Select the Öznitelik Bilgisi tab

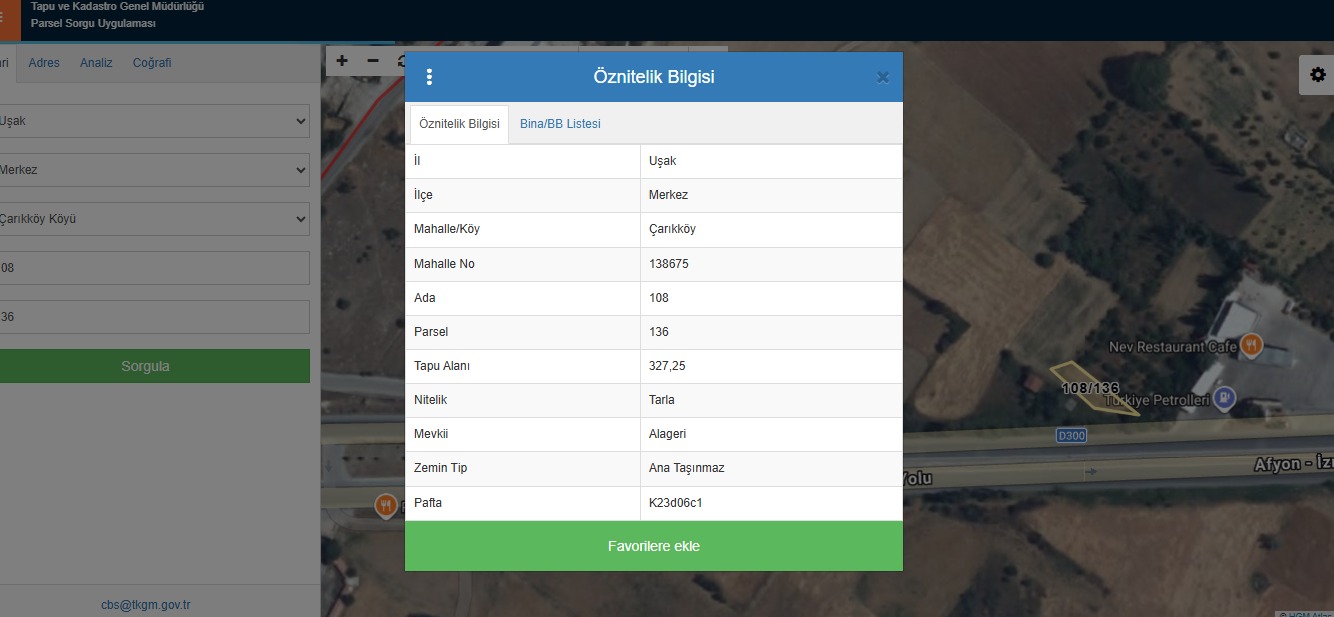459,124
